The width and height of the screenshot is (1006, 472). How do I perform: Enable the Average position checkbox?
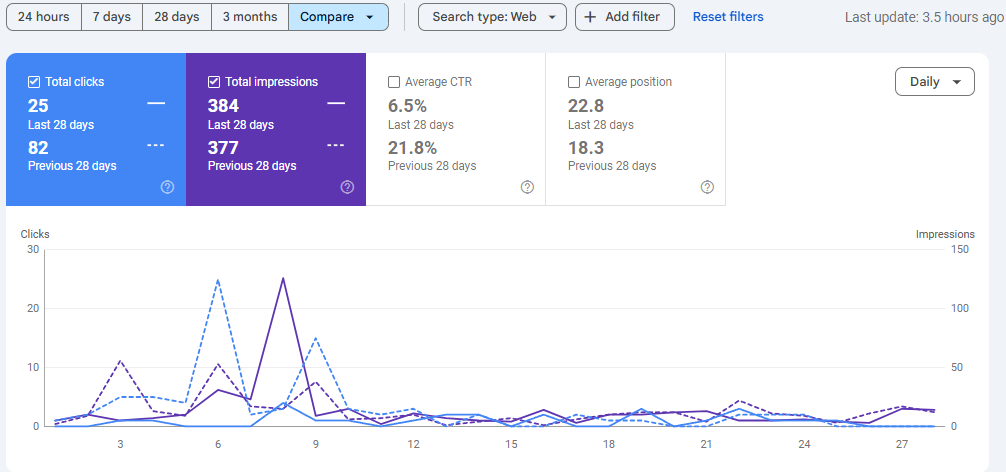pyautogui.click(x=574, y=82)
